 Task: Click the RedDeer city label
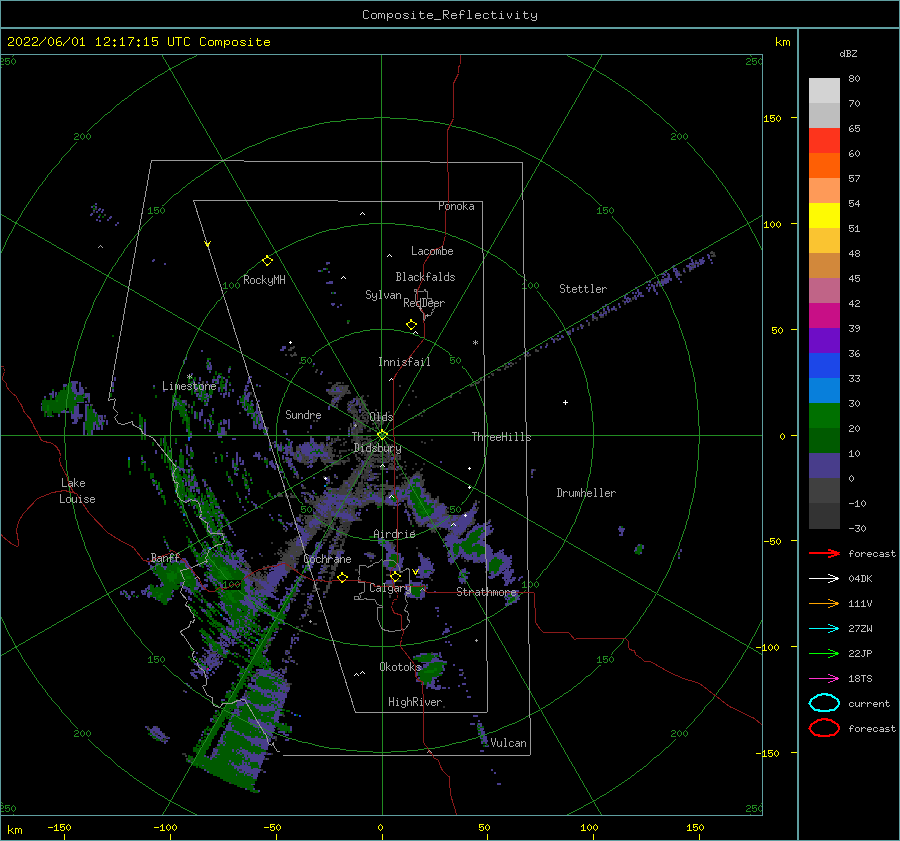coord(424,303)
